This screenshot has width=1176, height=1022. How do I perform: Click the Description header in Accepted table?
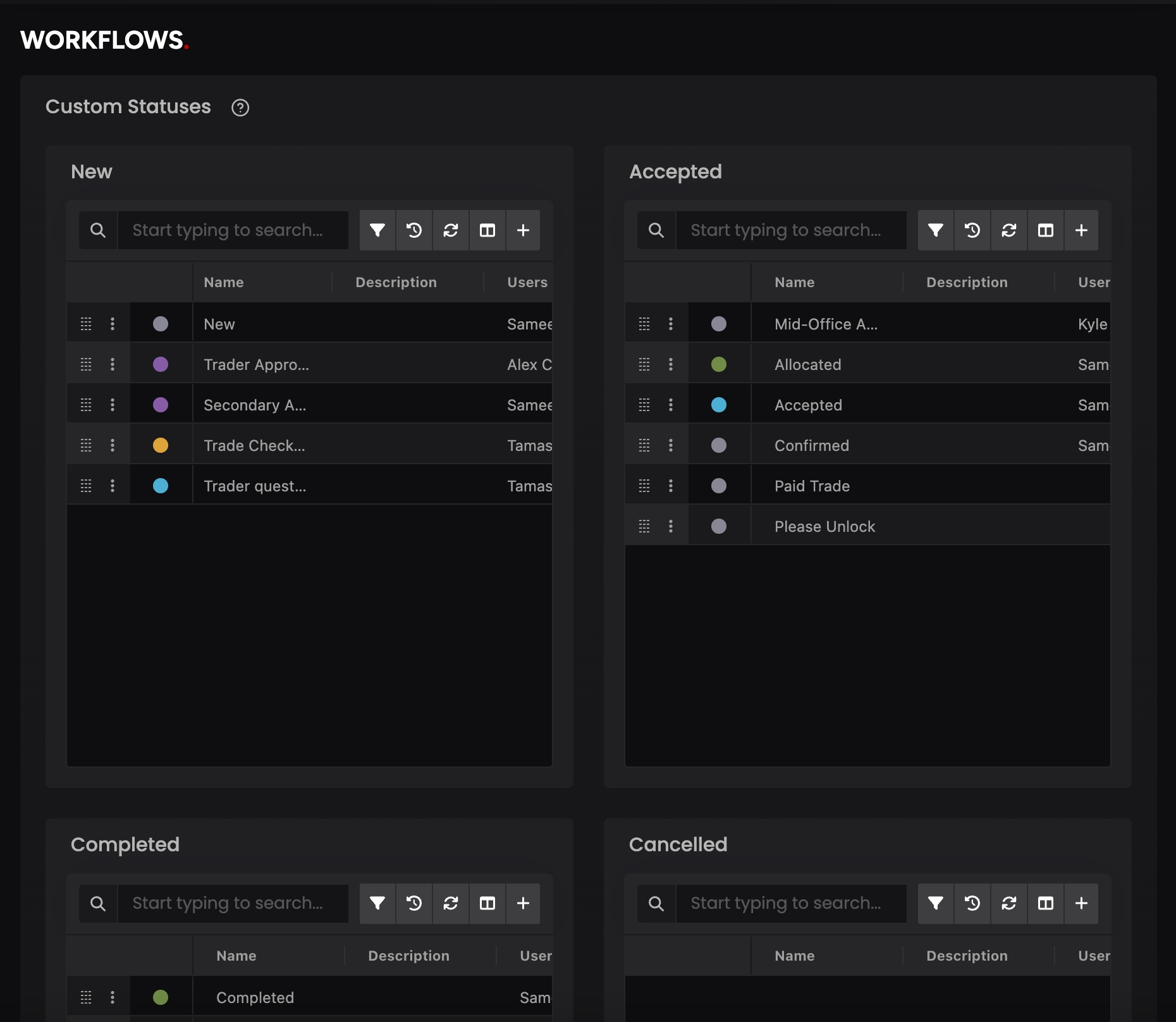[x=967, y=282]
